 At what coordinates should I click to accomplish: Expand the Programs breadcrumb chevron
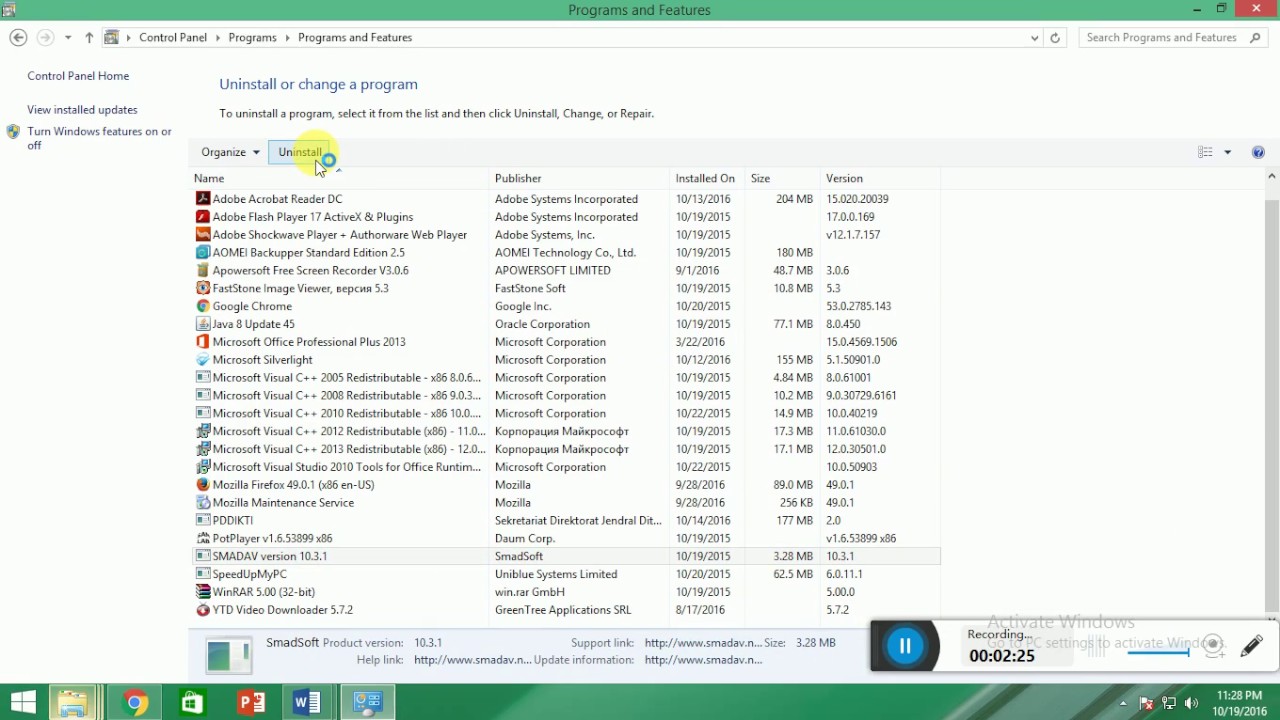pyautogui.click(x=287, y=38)
